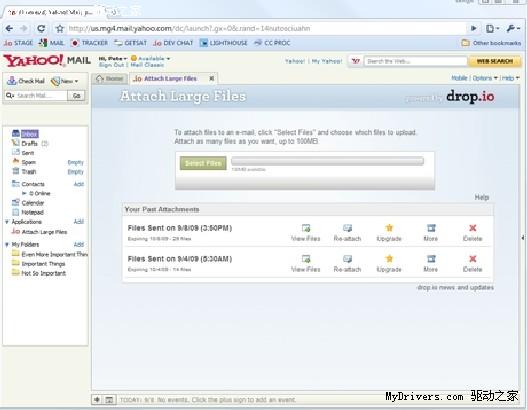Open the STAGE bookmark
Screen dimensions: 527x410
tap(18, 43)
